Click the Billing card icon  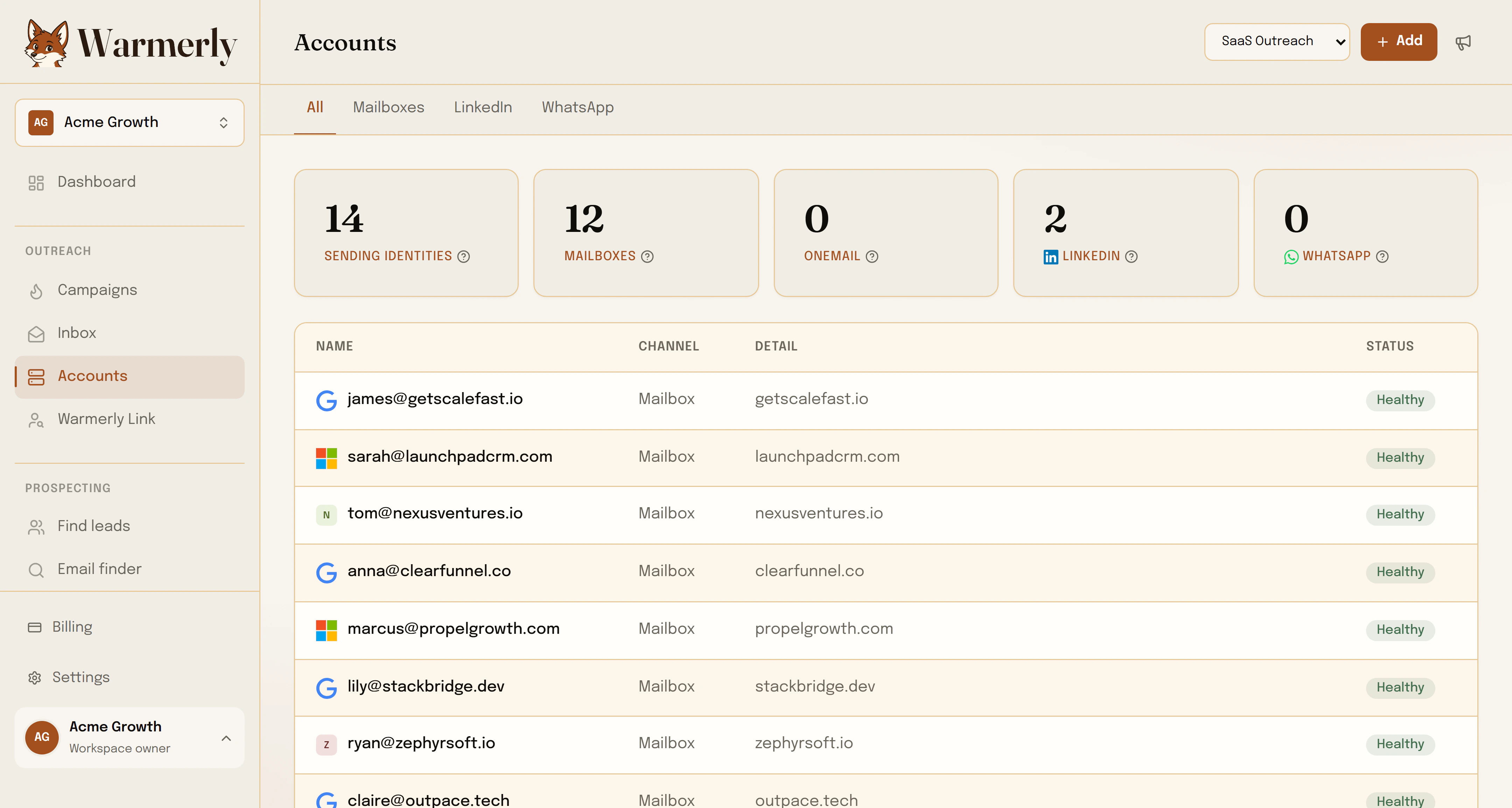35,627
